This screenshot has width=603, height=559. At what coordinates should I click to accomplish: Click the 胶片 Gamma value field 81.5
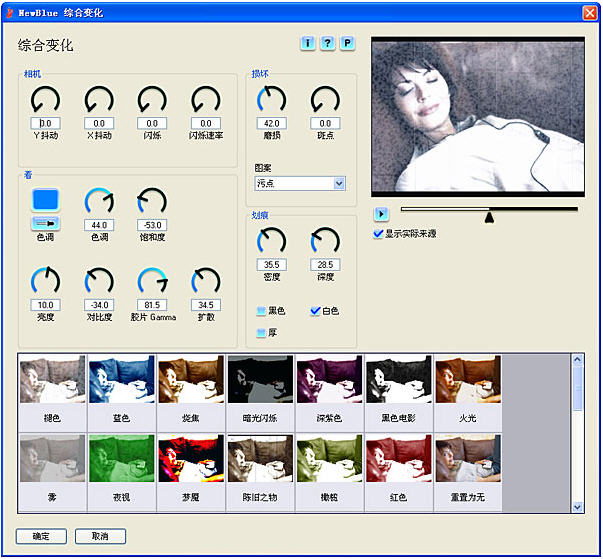click(x=152, y=305)
